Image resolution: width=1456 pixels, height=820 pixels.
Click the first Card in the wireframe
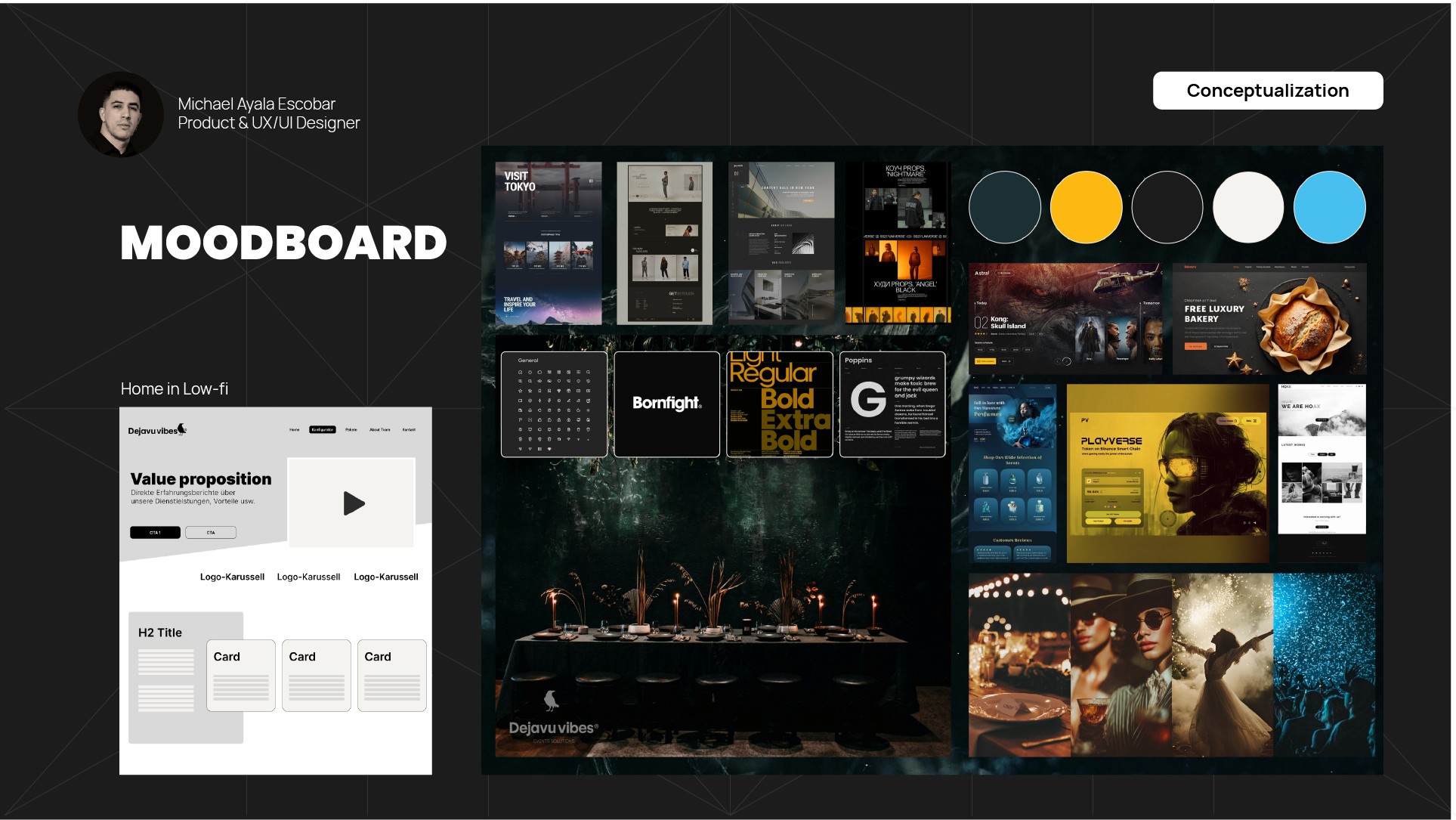tap(241, 676)
